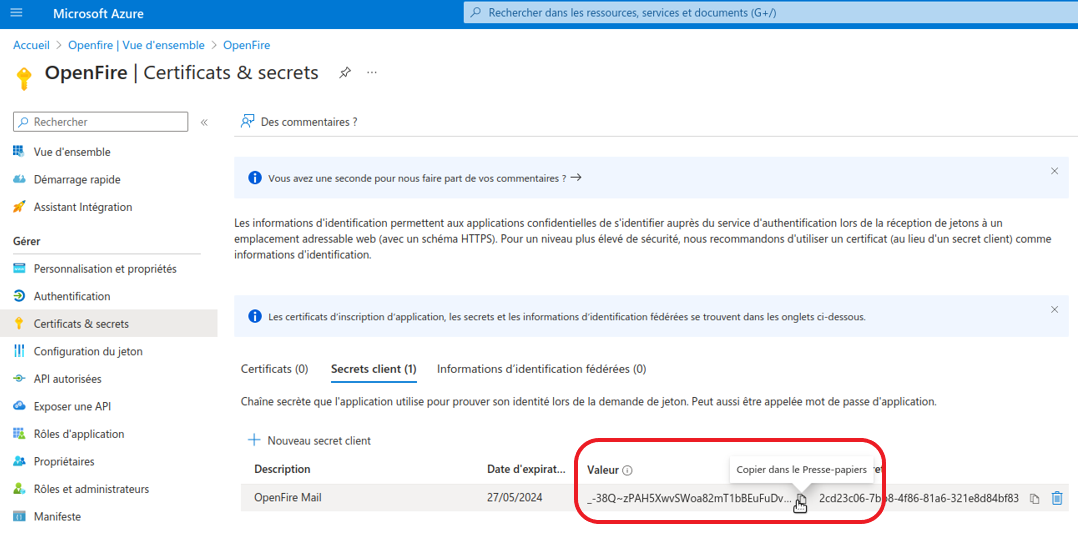1078x535 pixels.
Task: Open API autorisées in sidebar
Action: (x=67, y=379)
